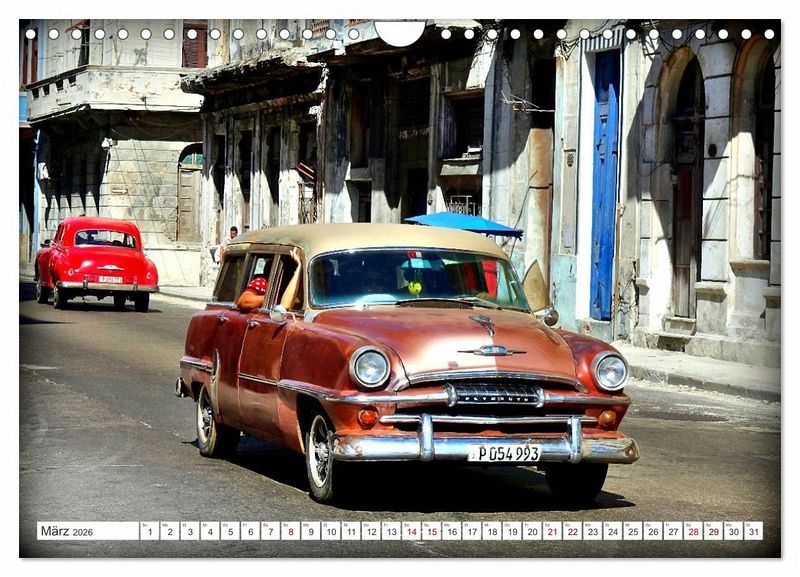Screen dimensions: 800x577
Task: Select day 1 in the calendar strip
Action: [149, 531]
